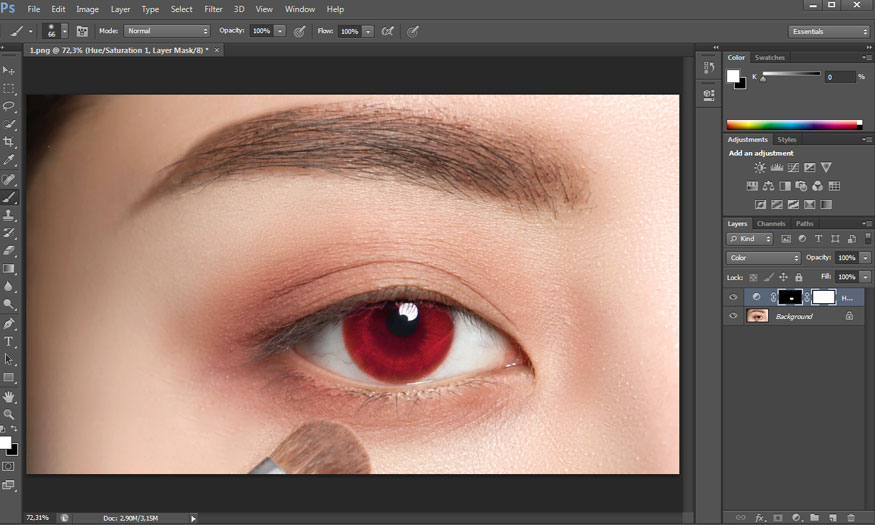Enable airbrush-style build-up

click(x=387, y=31)
